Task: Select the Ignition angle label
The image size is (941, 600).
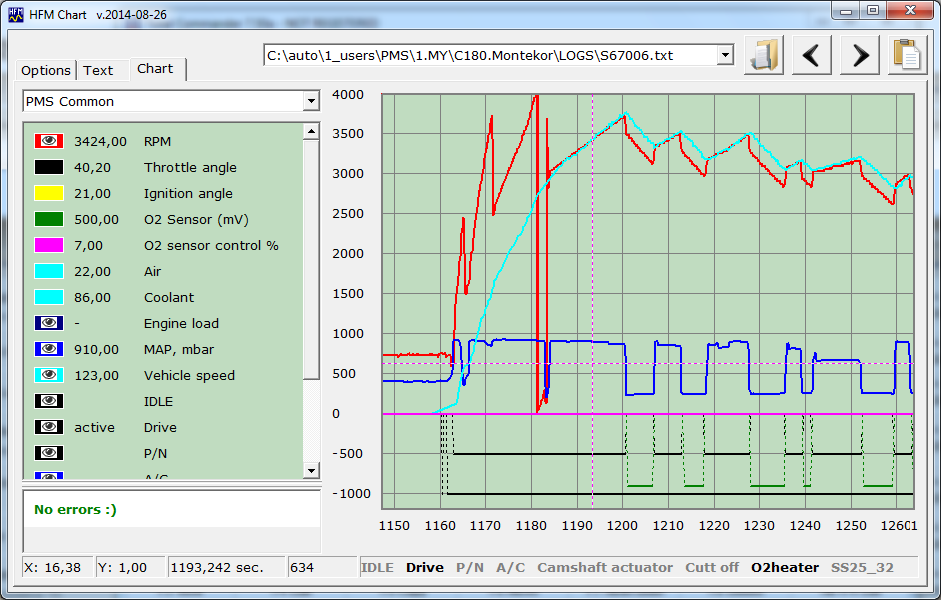Action: (x=188, y=194)
